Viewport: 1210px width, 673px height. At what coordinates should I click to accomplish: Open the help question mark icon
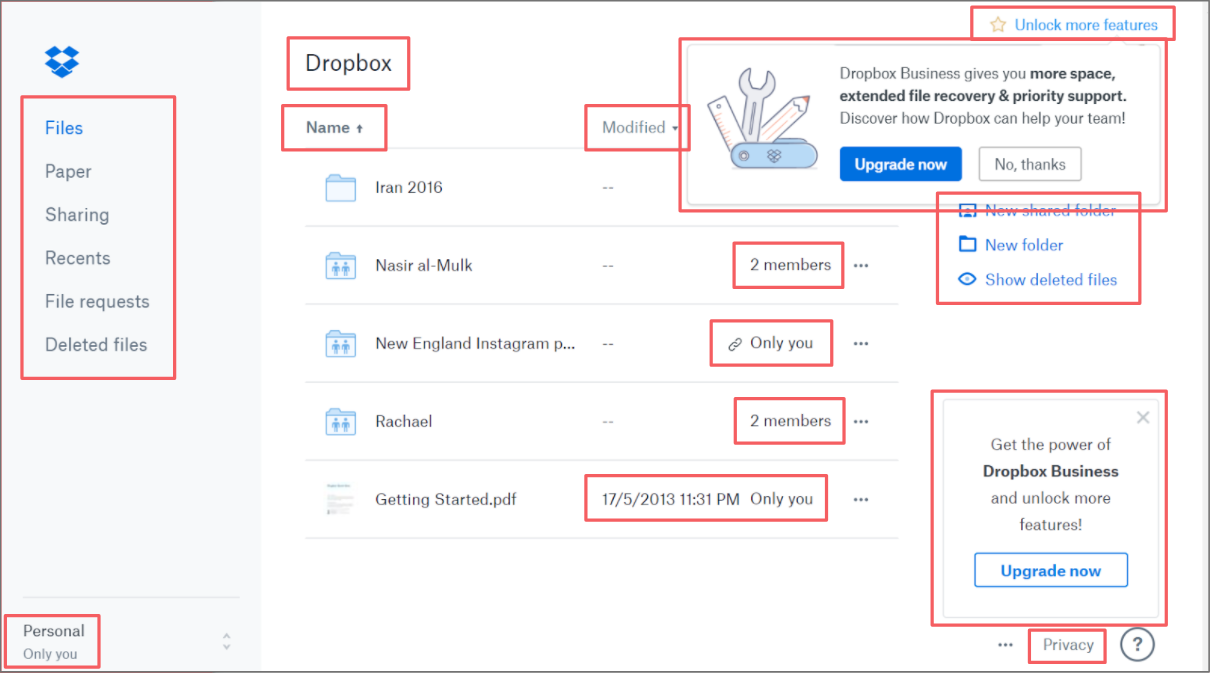pyautogui.click(x=1137, y=645)
